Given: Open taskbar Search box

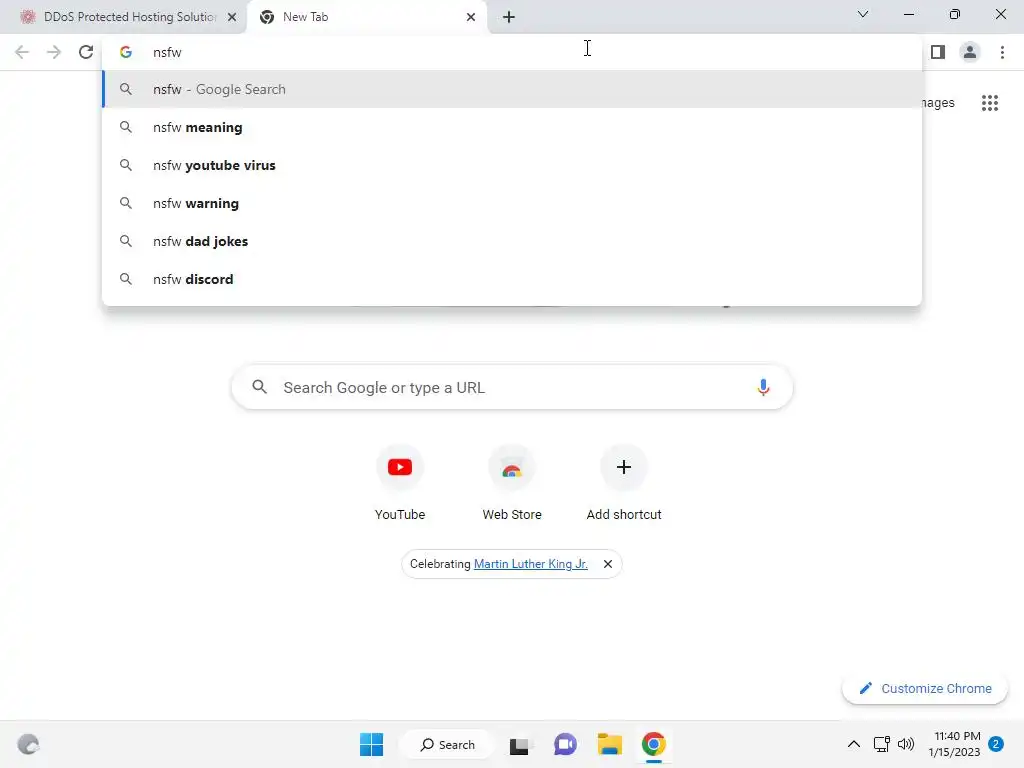Looking at the screenshot, I should tap(448, 744).
